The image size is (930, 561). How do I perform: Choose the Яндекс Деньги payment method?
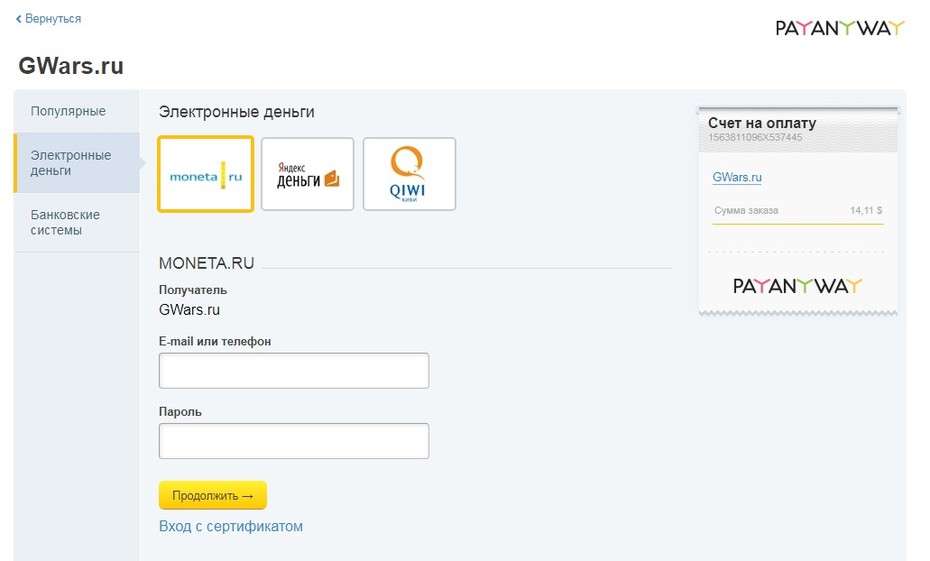point(307,174)
